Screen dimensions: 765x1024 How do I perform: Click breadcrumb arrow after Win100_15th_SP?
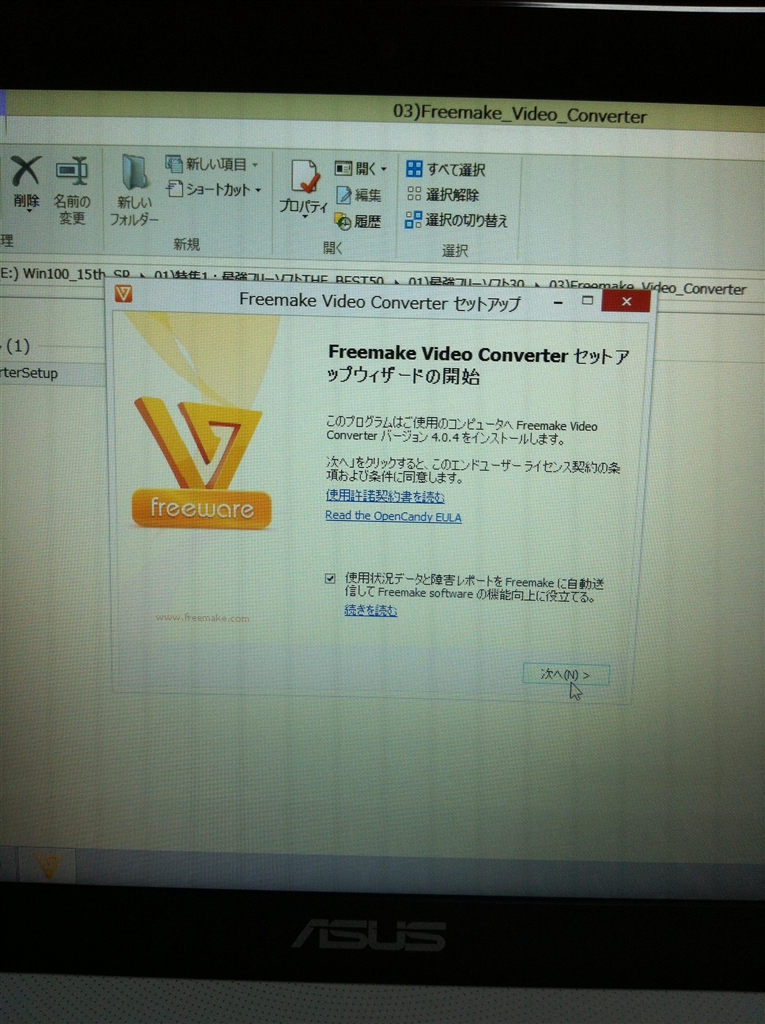(x=142, y=275)
